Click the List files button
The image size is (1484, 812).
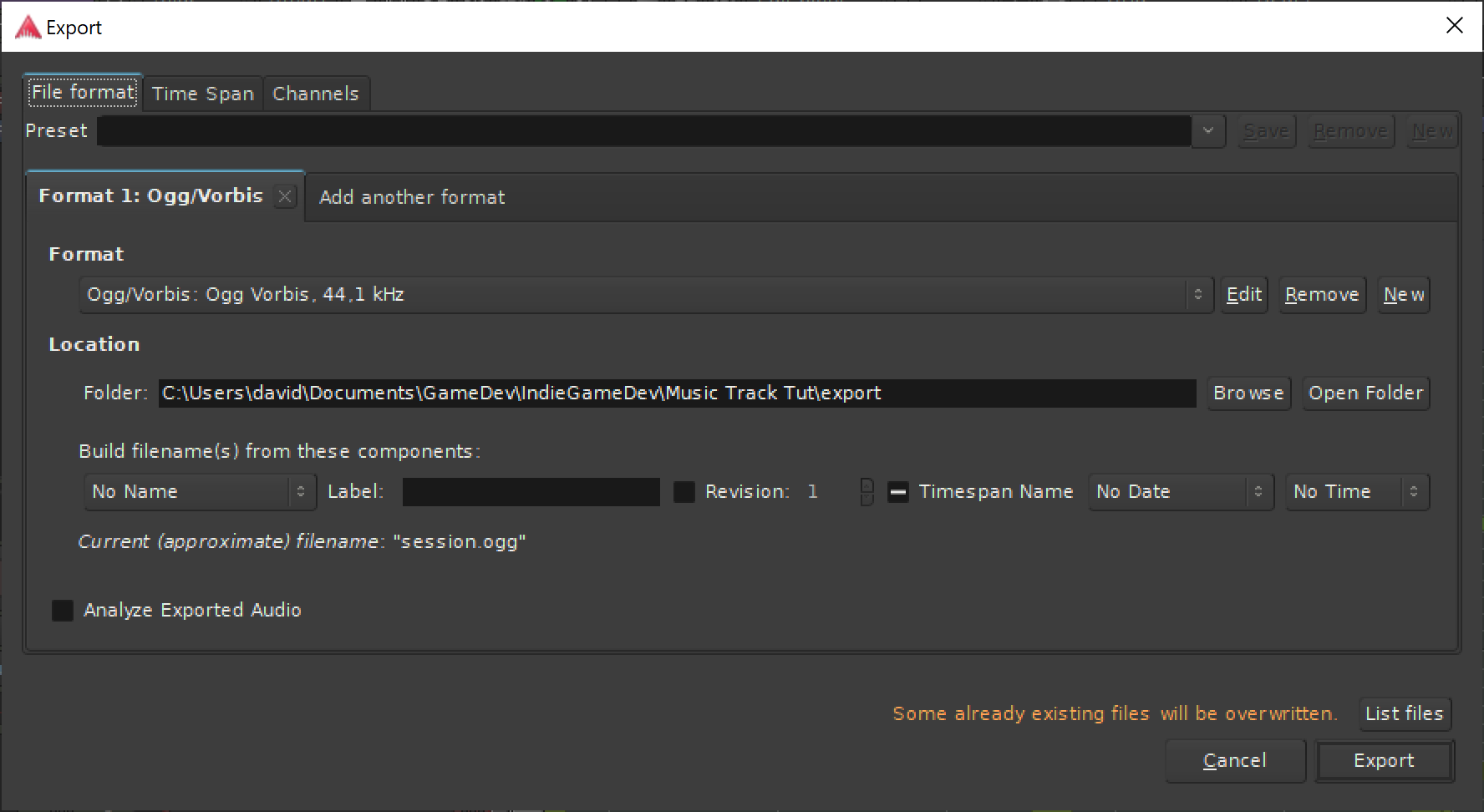[x=1404, y=714]
